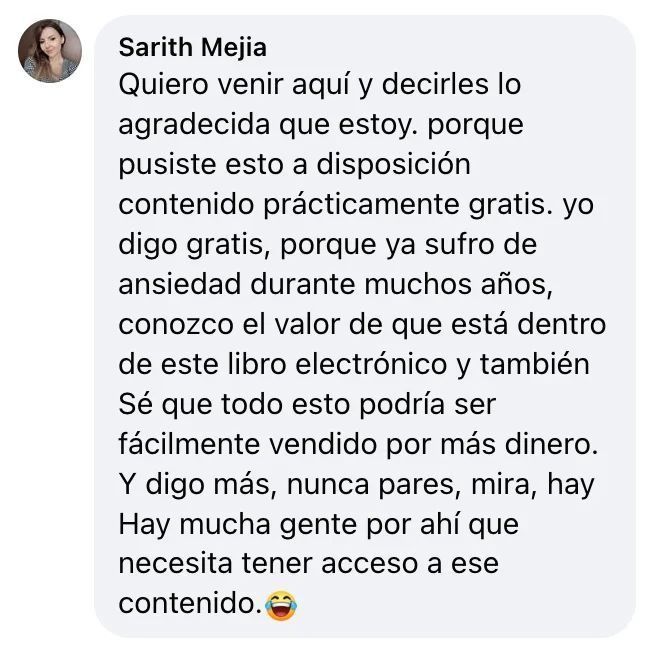This screenshot has height=646, width=648.
Task: Click the word "disposición" in the comment
Action: pos(393,165)
